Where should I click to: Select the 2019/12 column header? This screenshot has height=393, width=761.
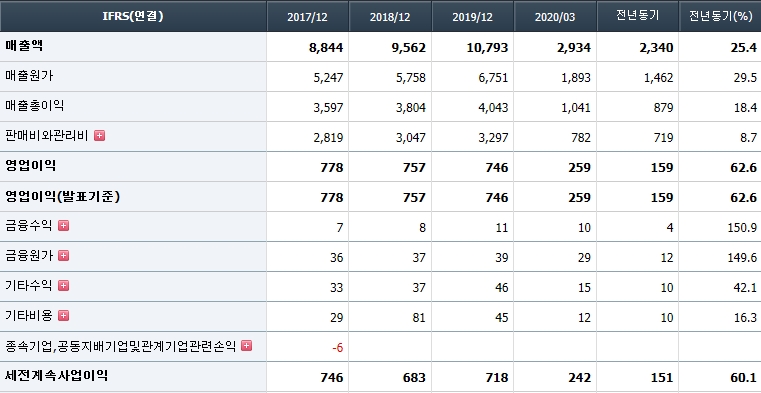pyautogui.click(x=472, y=17)
